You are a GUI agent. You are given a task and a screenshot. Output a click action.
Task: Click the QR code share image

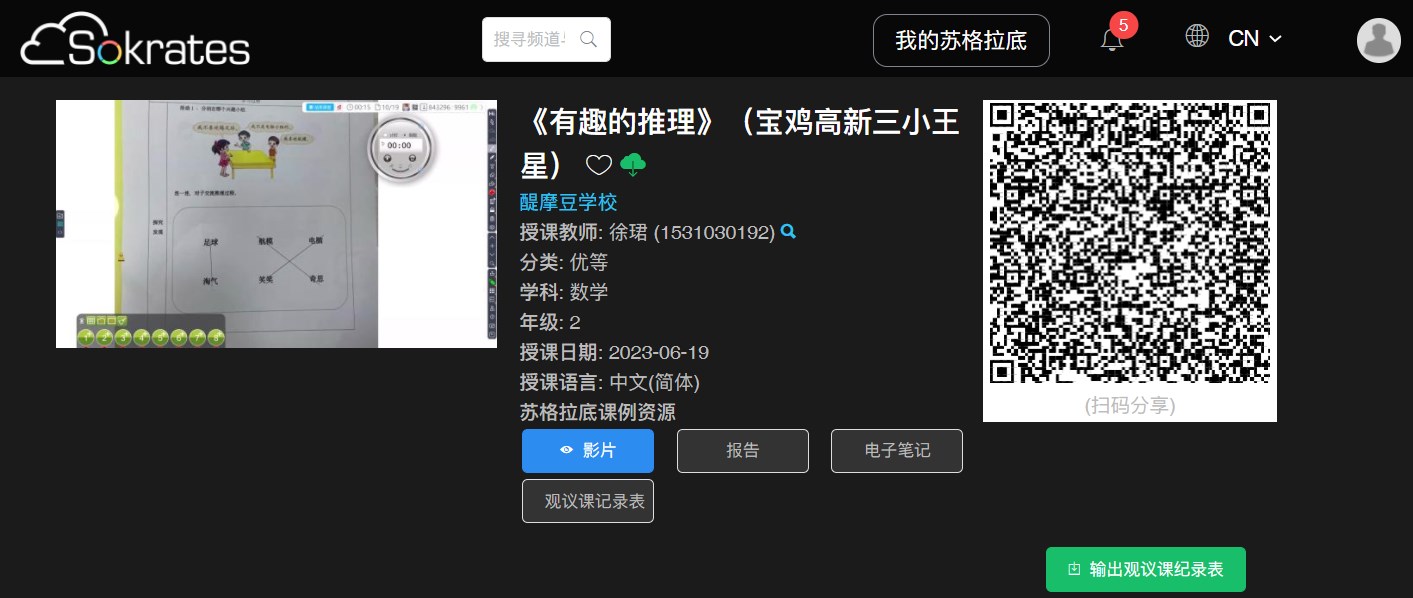[1130, 243]
